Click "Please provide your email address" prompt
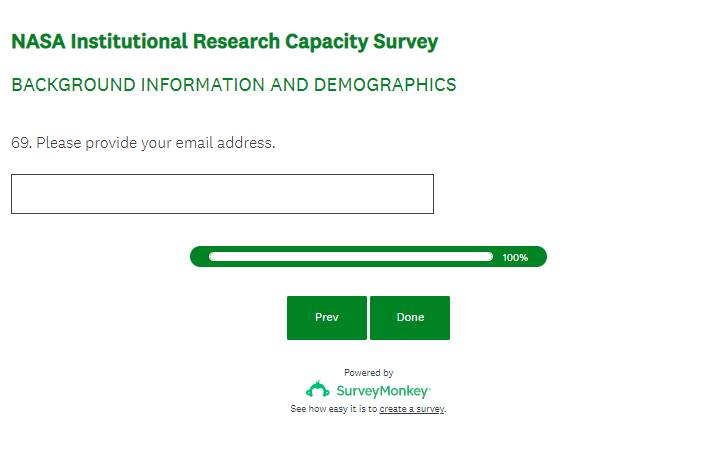The image size is (718, 454). click(155, 143)
